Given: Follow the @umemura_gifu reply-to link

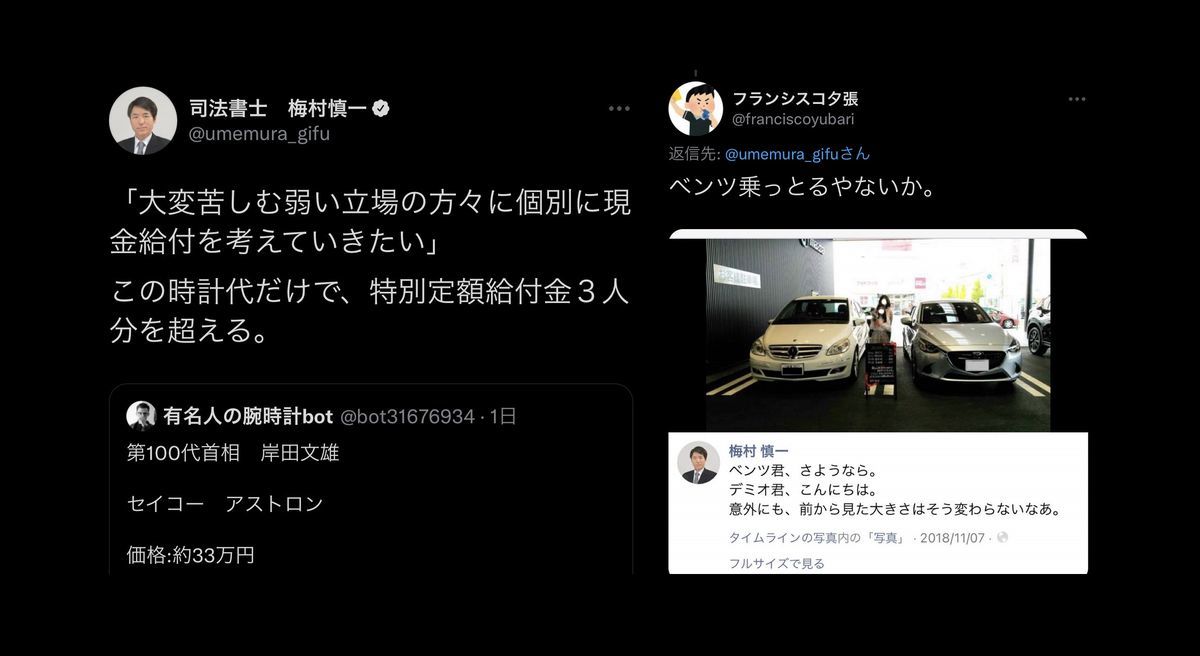Looking at the screenshot, I should pos(797,154).
